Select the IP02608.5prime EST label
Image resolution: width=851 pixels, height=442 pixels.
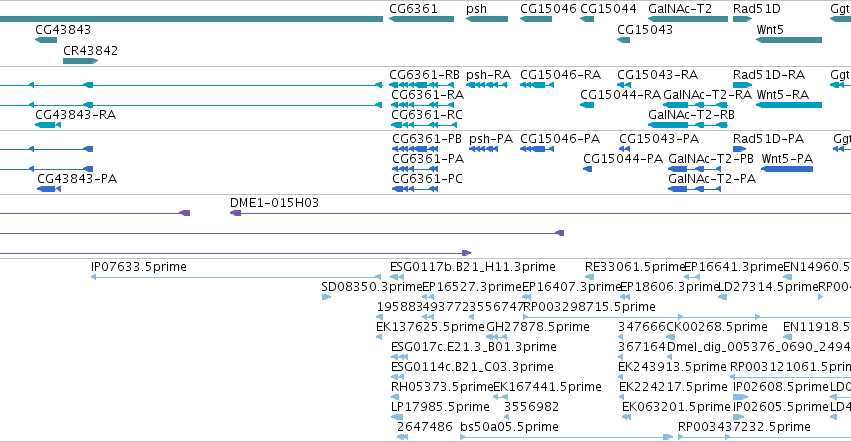(x=781, y=387)
